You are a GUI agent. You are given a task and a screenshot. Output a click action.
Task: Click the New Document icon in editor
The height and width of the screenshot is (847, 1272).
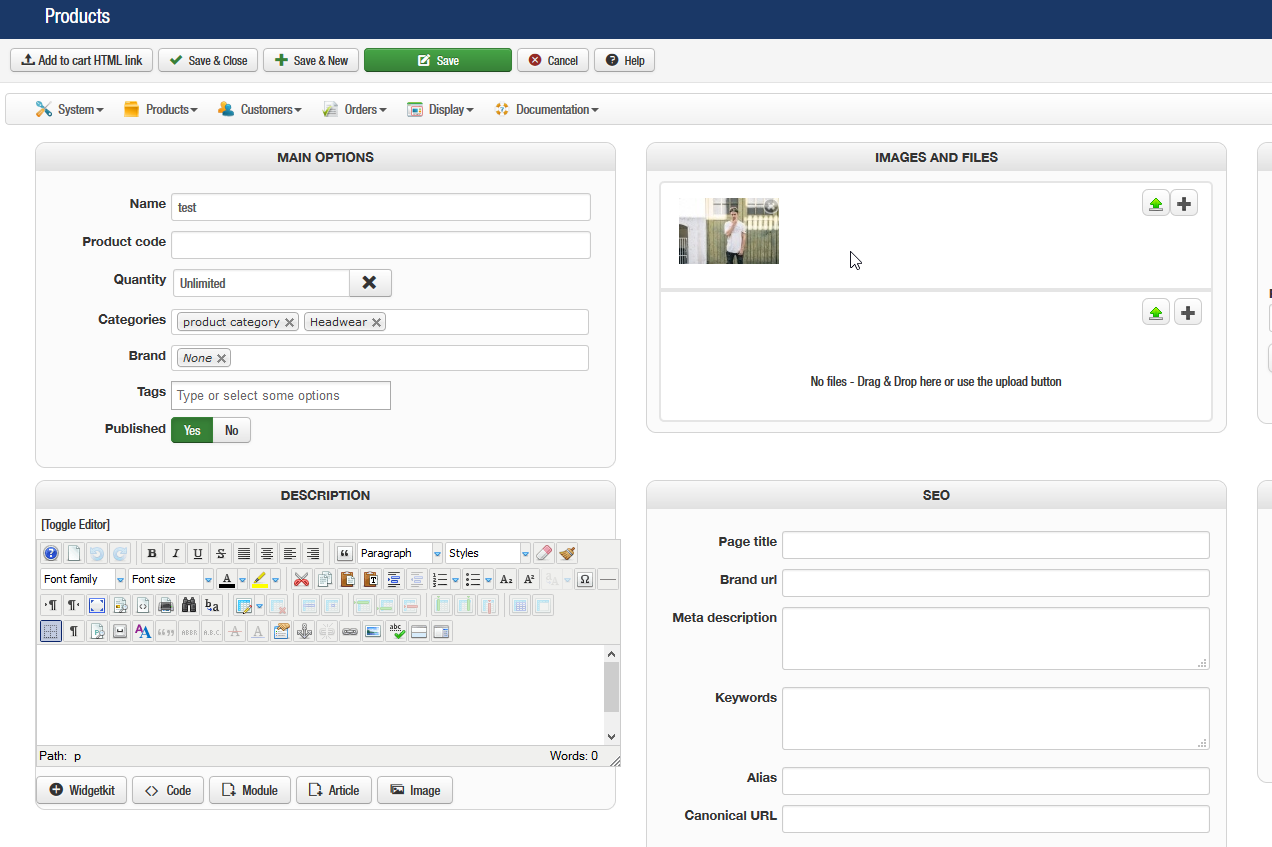coord(74,553)
